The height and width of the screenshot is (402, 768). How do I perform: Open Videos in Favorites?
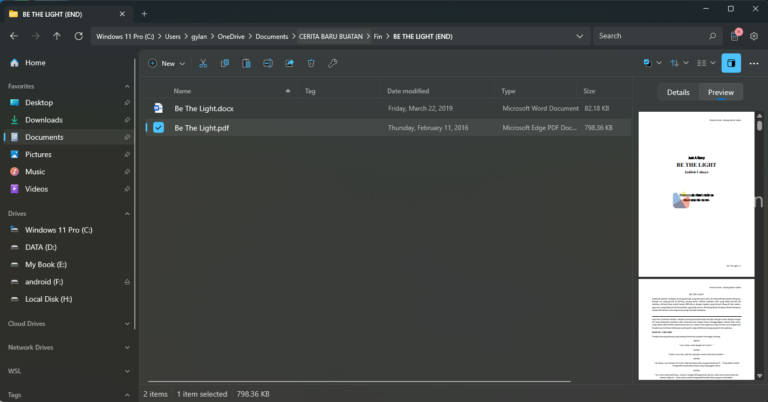coord(69,189)
